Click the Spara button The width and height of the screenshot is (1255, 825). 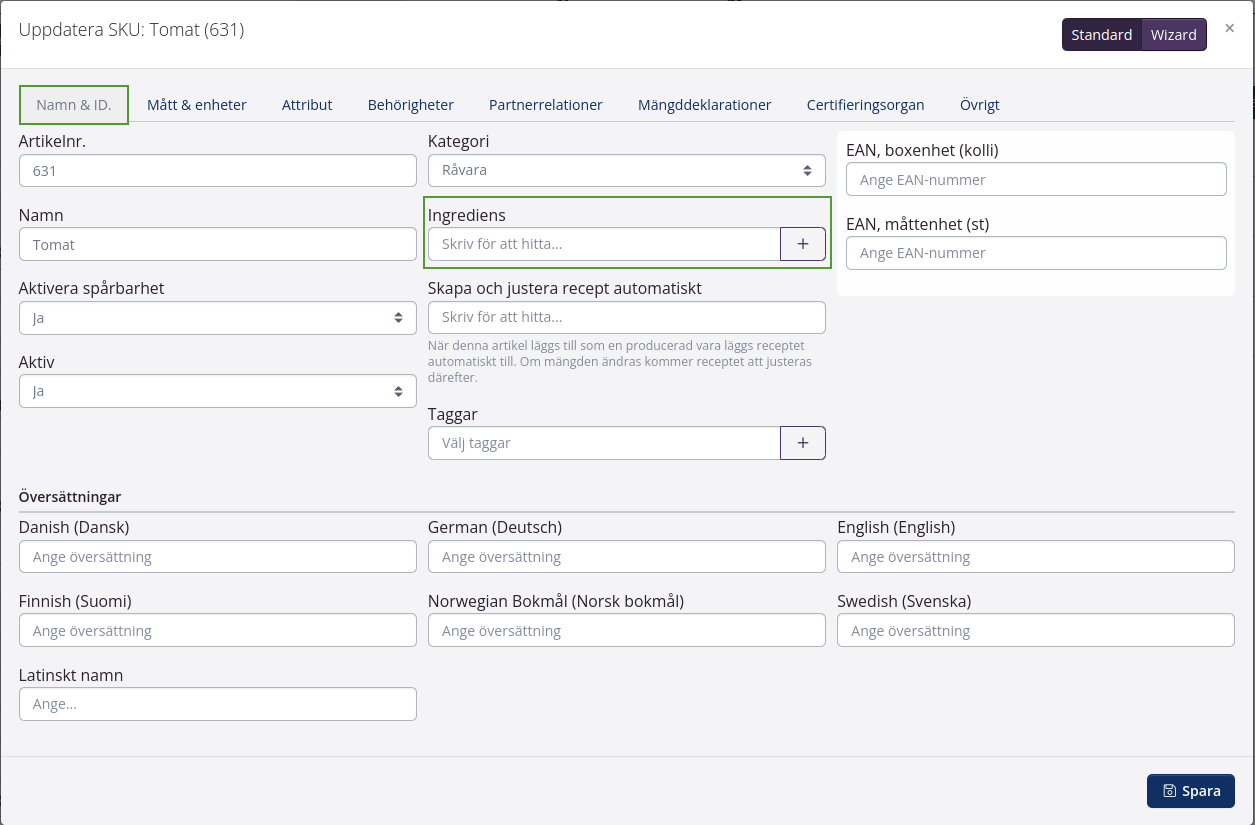click(x=1190, y=791)
